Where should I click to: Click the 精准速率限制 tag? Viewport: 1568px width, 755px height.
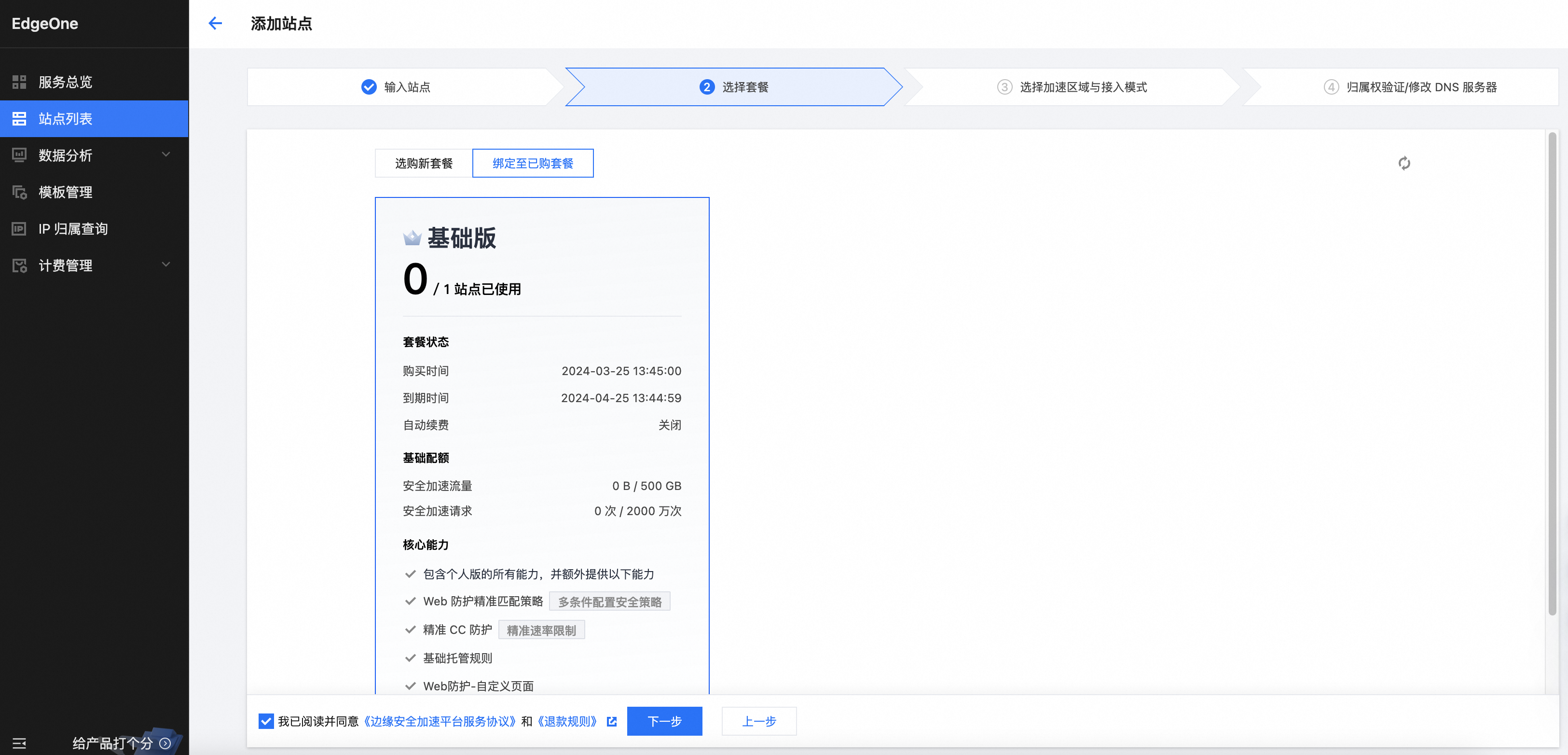[x=541, y=630]
